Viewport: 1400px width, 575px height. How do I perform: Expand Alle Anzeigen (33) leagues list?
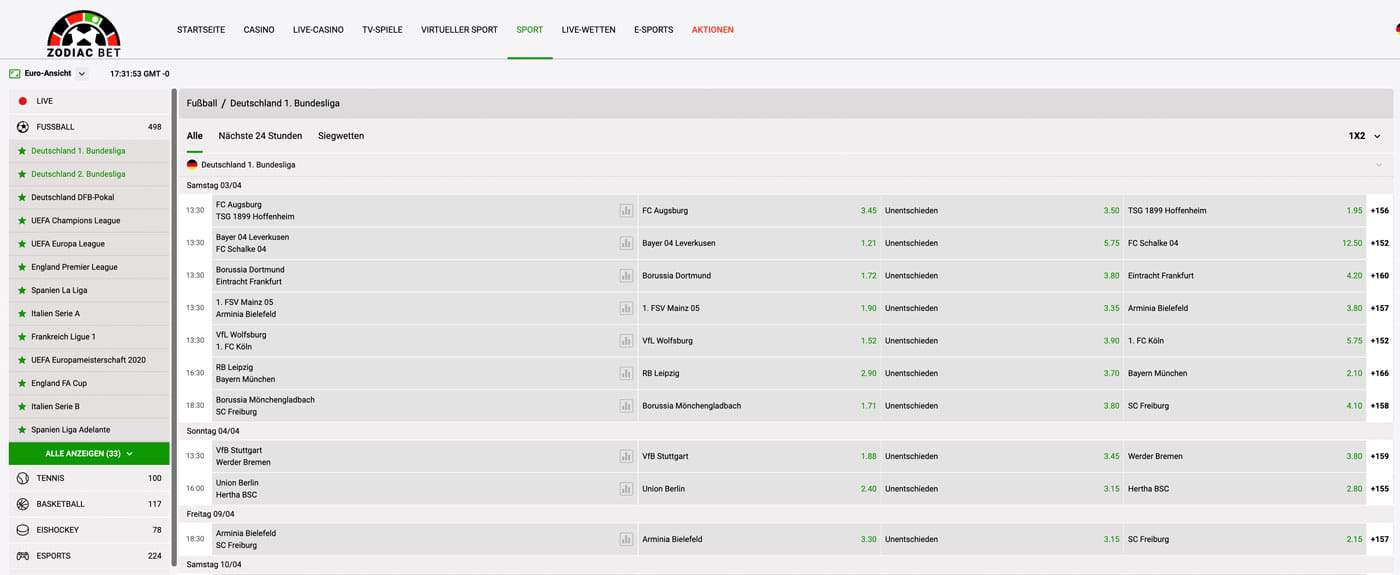(89, 454)
